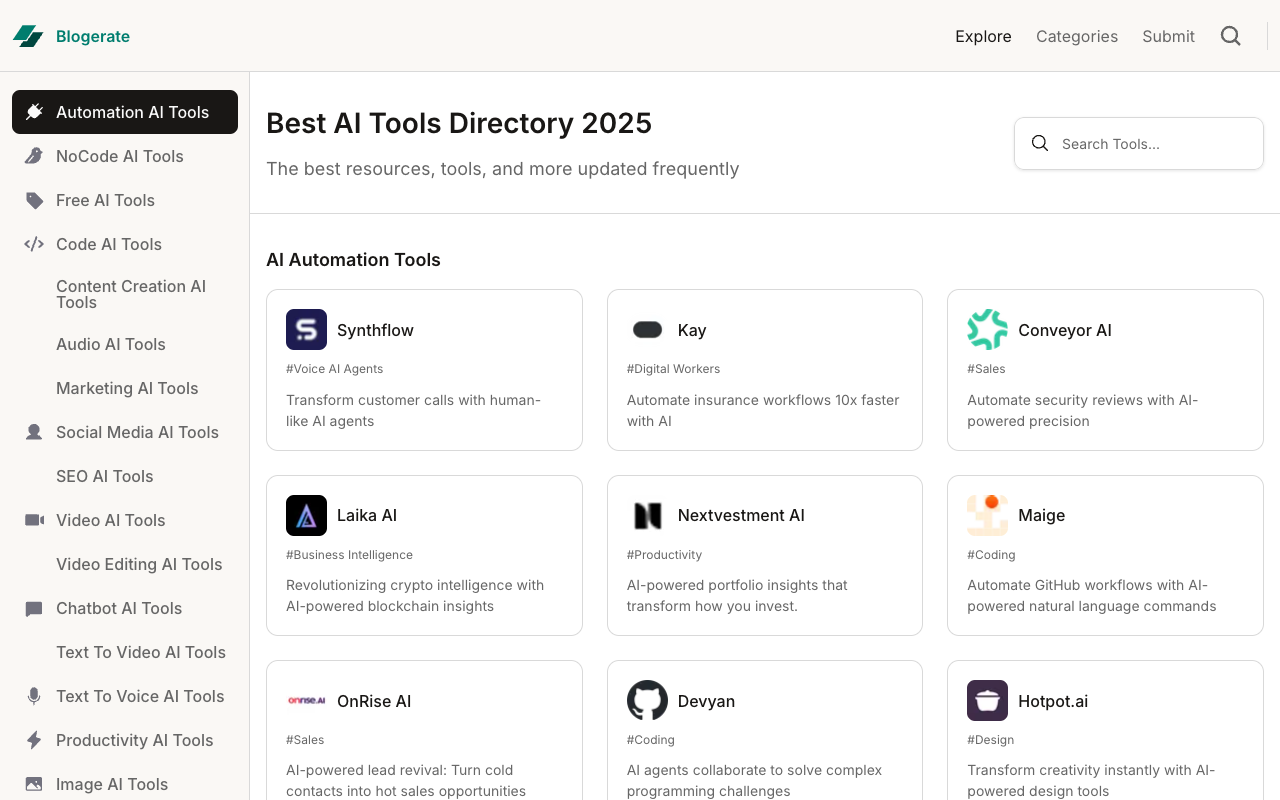The height and width of the screenshot is (800, 1280).
Task: Click 'AI-powered portfolio insights' description text
Action: click(x=737, y=596)
